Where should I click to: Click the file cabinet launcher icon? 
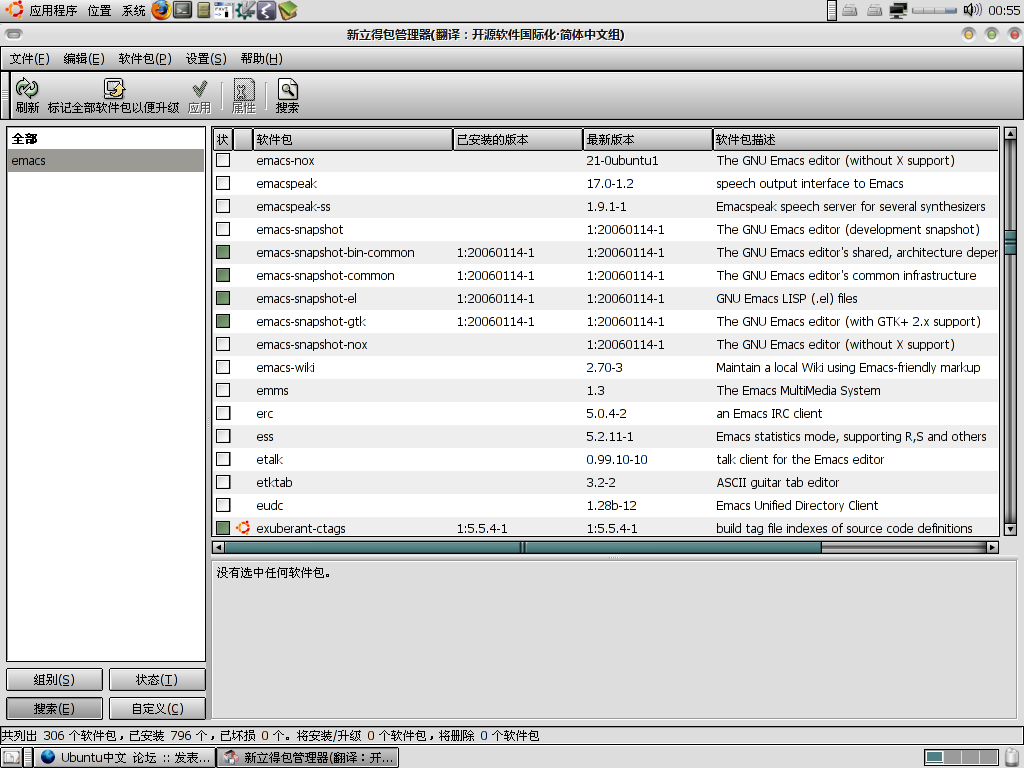204,10
